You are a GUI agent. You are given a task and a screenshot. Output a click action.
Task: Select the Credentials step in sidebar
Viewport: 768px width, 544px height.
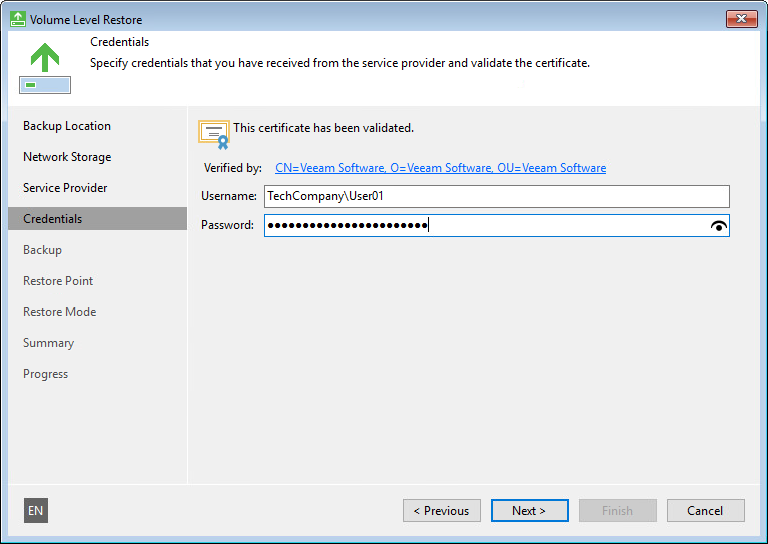coord(97,218)
